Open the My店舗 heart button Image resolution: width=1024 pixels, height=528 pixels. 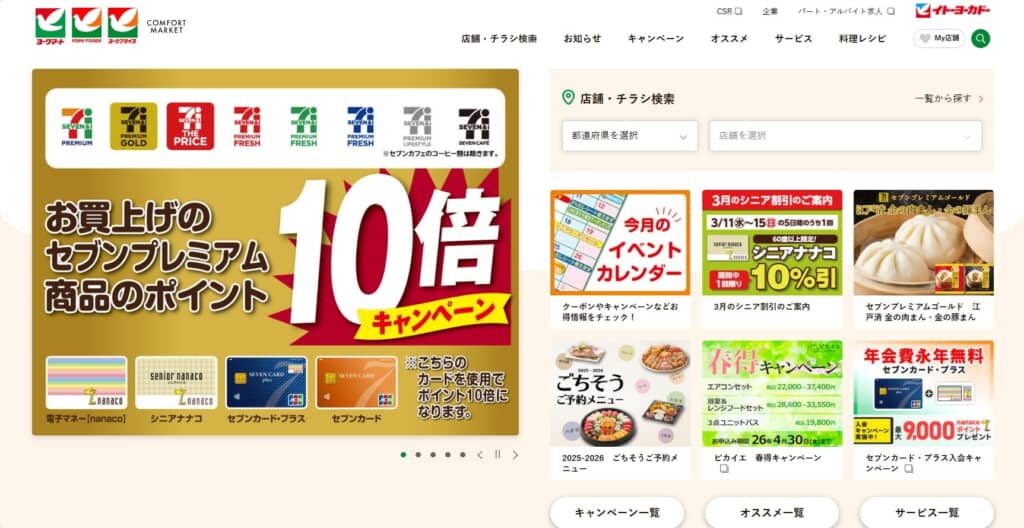click(939, 39)
